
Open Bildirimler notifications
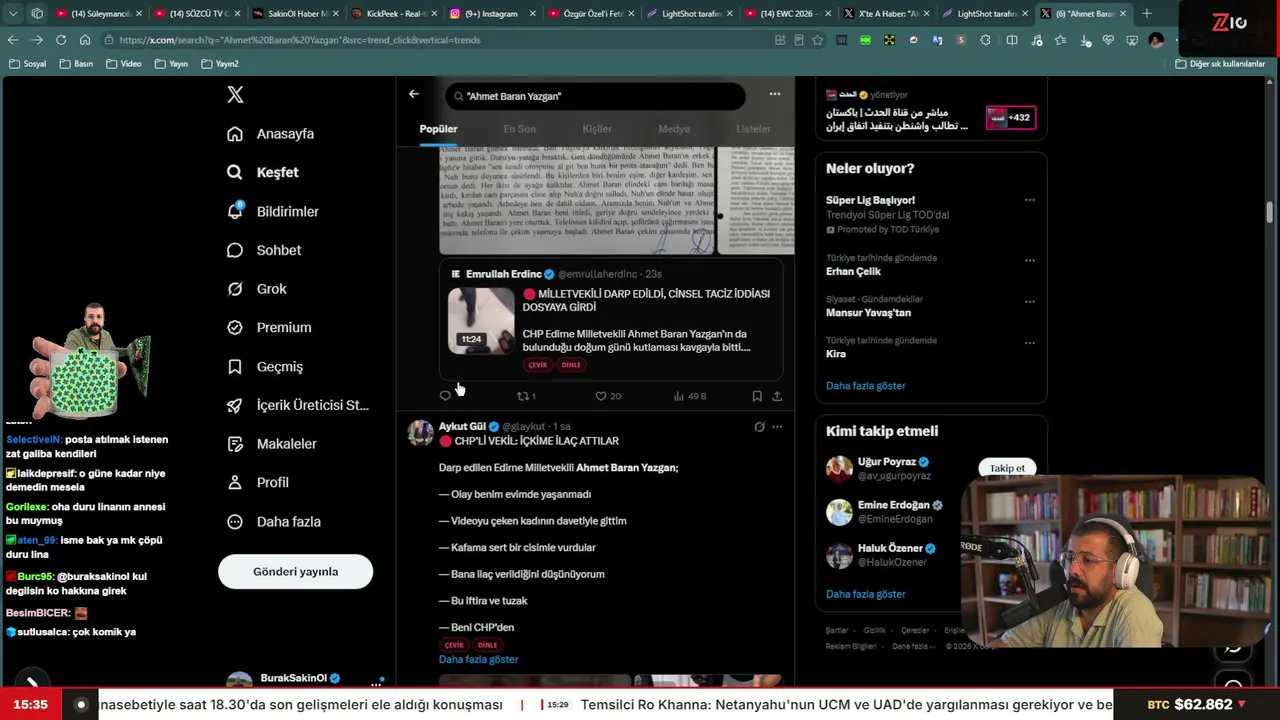[273, 211]
